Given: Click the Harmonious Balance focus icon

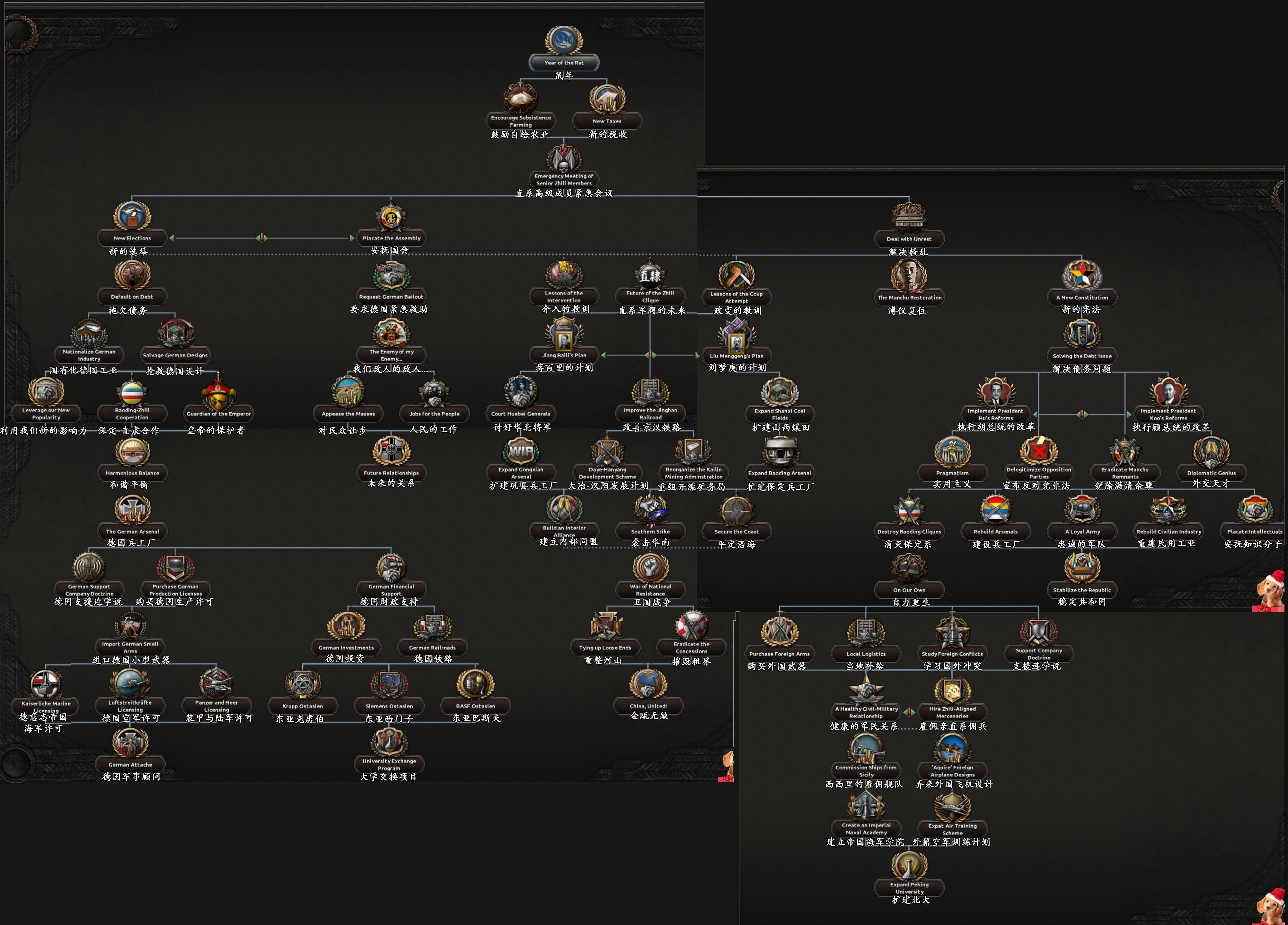Looking at the screenshot, I should coord(132,452).
